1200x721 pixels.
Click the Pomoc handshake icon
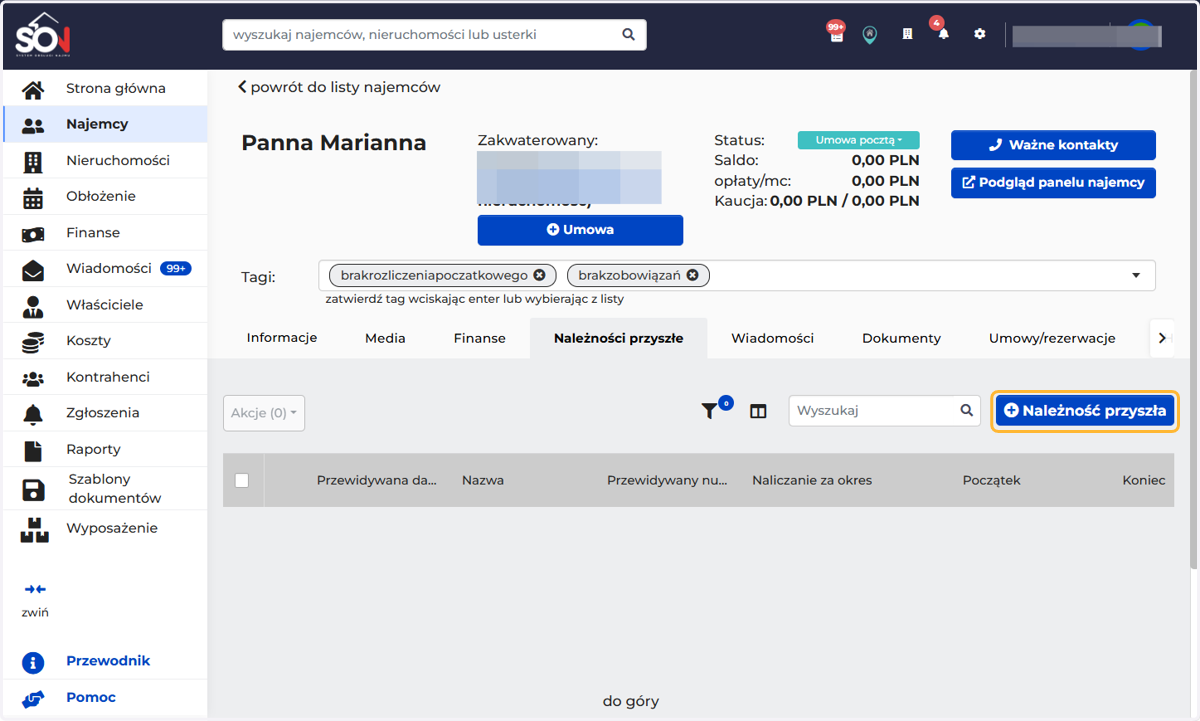point(33,698)
